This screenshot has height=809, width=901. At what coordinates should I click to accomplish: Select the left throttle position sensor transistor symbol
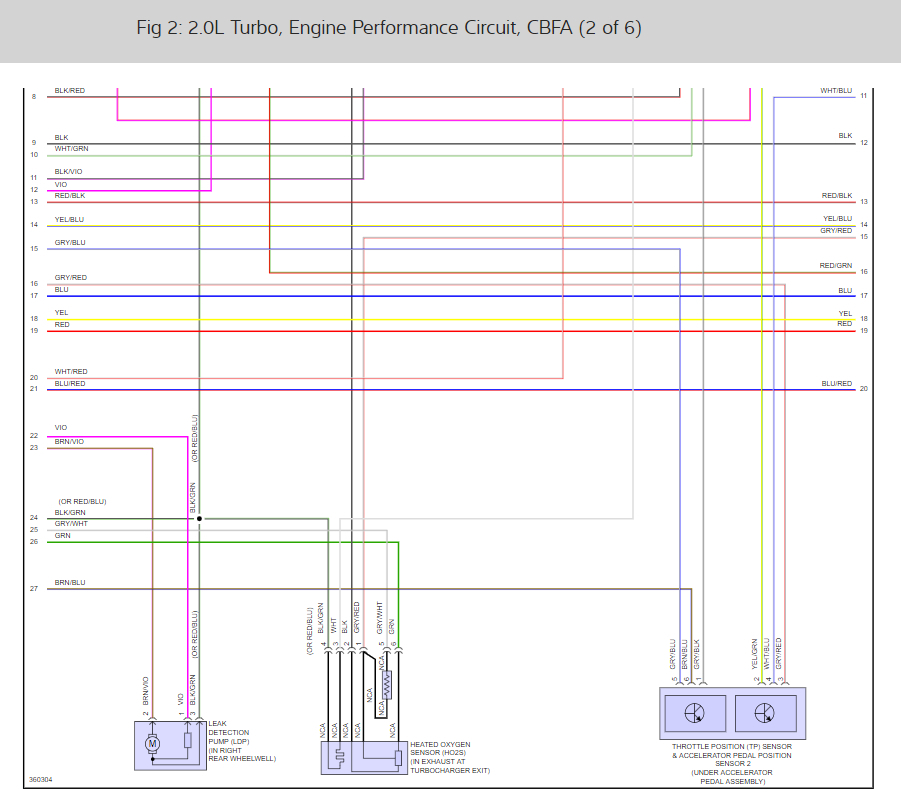[695, 713]
